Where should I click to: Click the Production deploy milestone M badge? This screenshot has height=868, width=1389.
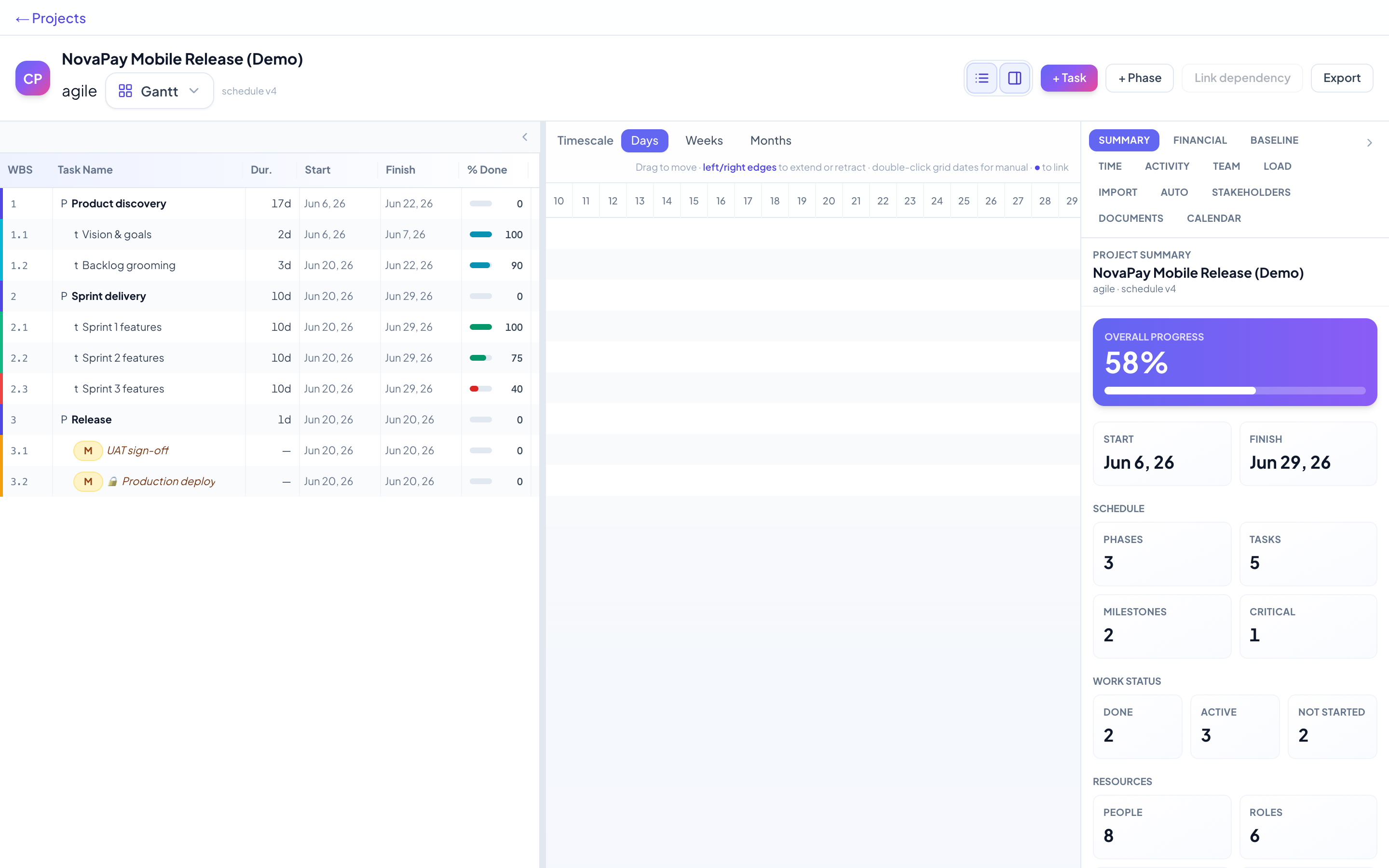(88, 482)
